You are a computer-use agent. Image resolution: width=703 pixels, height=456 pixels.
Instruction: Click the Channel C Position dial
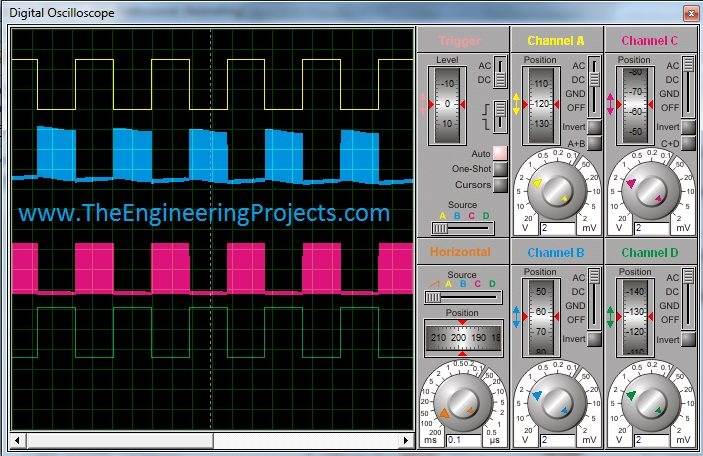(x=635, y=105)
